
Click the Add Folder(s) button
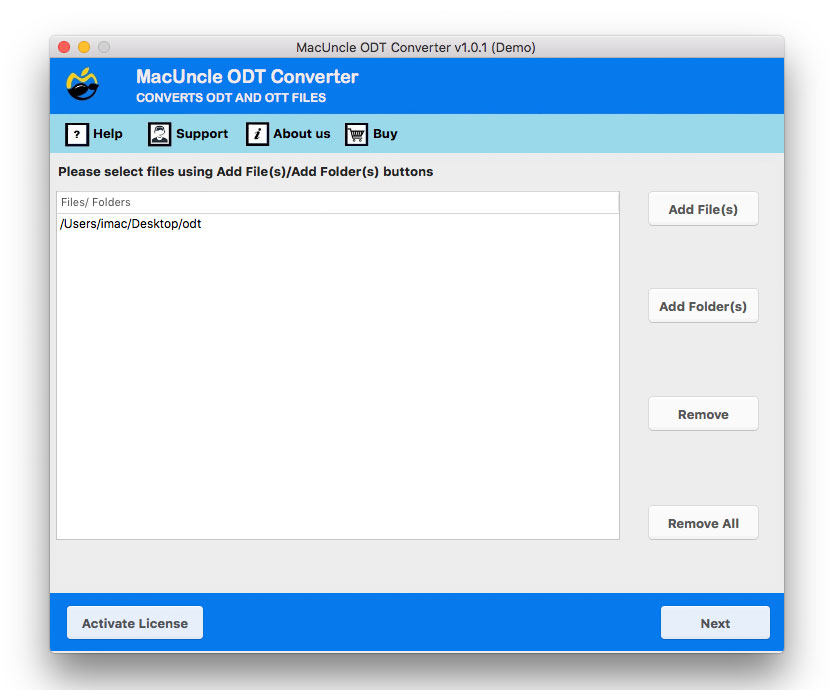[703, 306]
